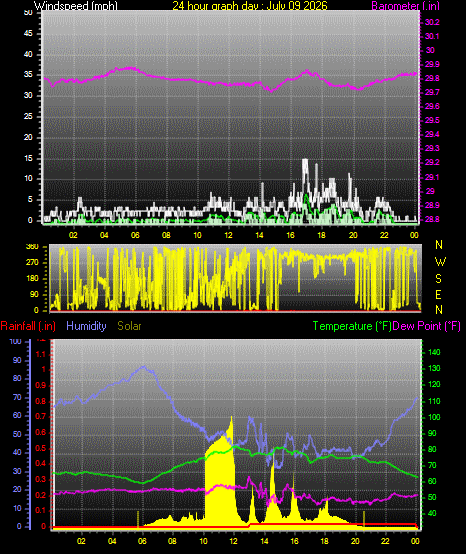Click the '28.9' barometer axis value
Screen dimensions: 466x554
(x=432, y=205)
